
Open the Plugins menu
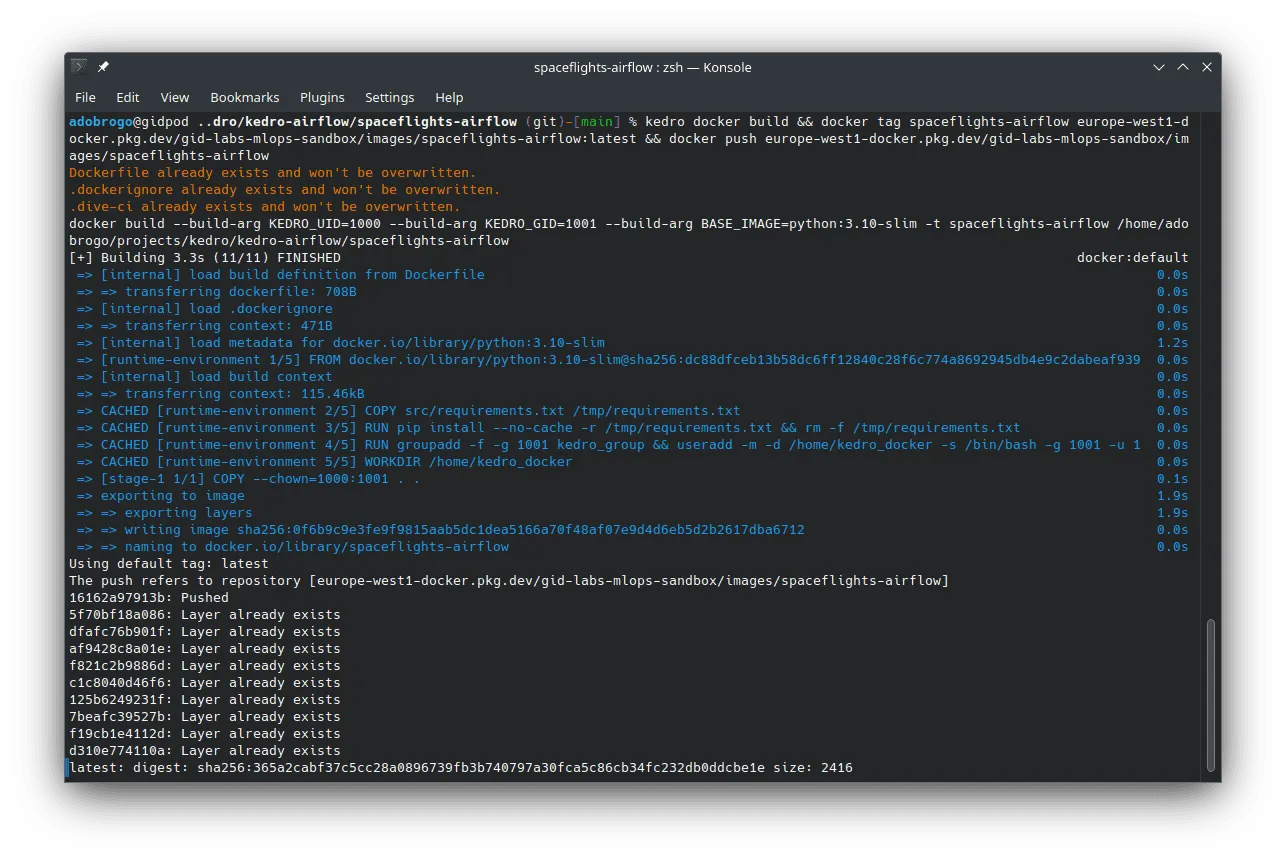coord(322,97)
